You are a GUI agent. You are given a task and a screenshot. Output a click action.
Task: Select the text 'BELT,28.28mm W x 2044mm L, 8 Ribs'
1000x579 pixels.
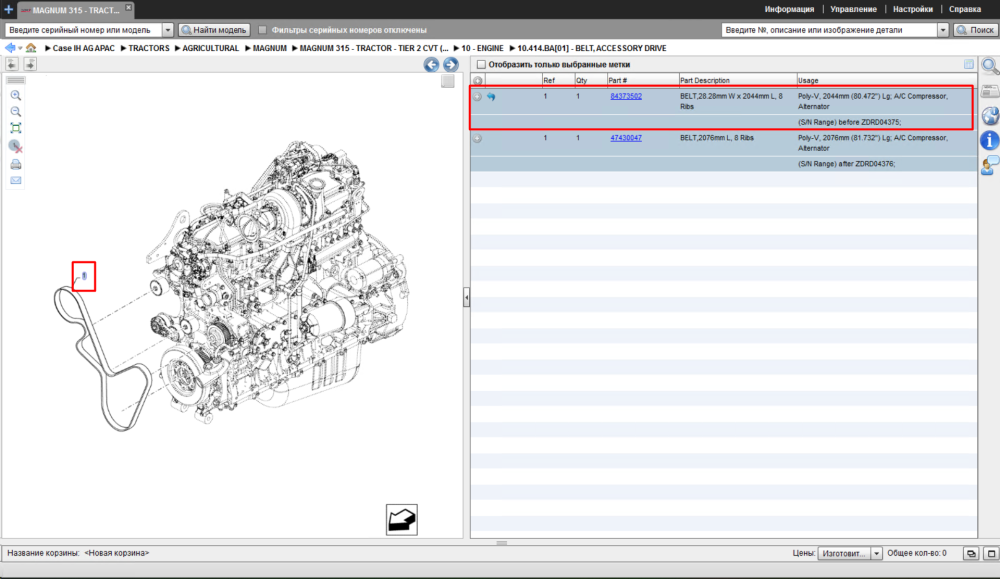(732, 101)
